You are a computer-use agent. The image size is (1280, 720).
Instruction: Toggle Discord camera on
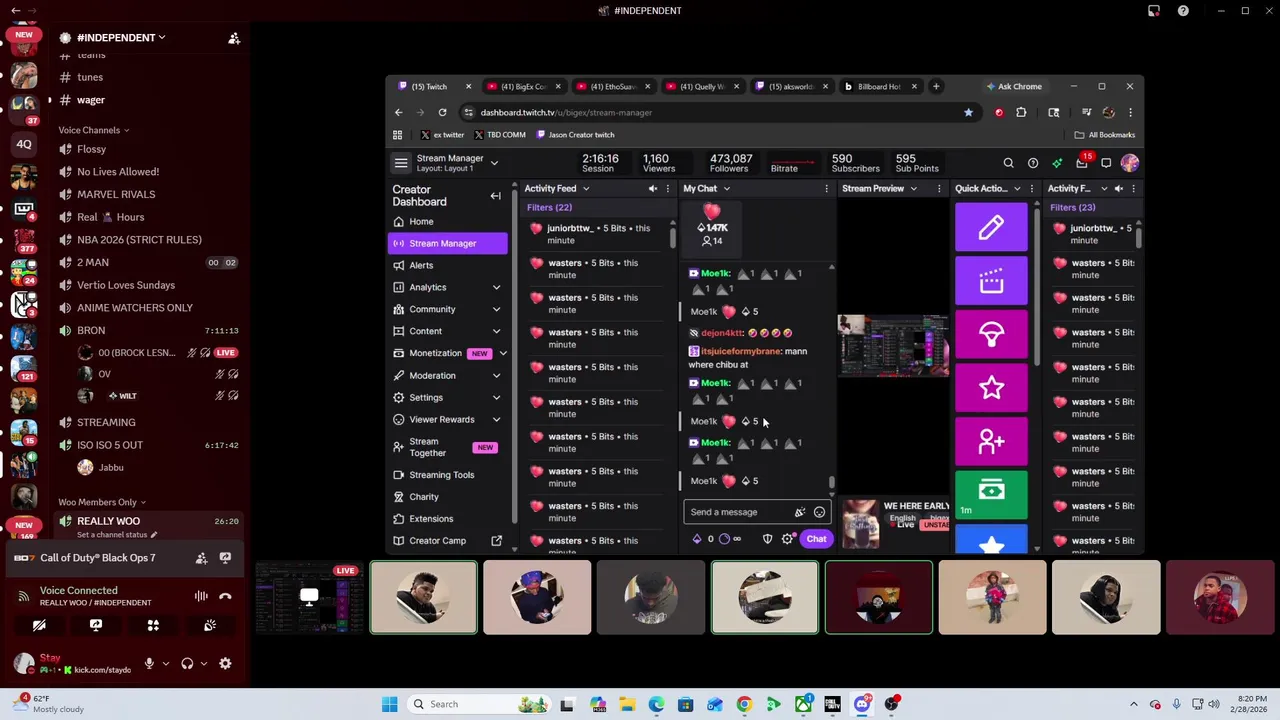[x=39, y=625]
